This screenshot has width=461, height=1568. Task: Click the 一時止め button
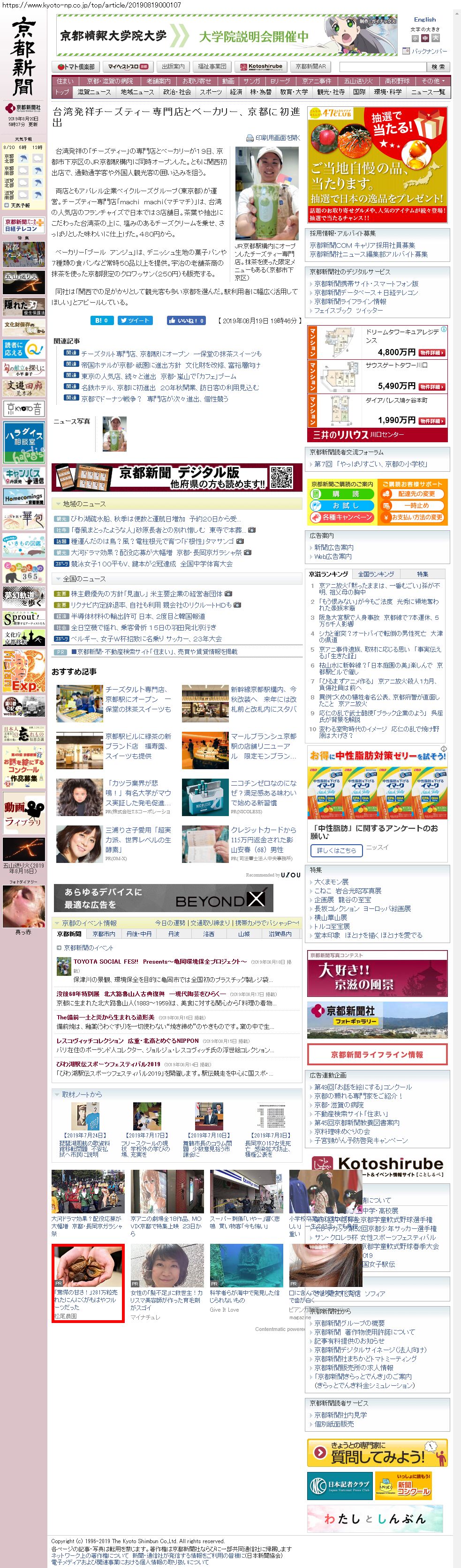coord(412,505)
